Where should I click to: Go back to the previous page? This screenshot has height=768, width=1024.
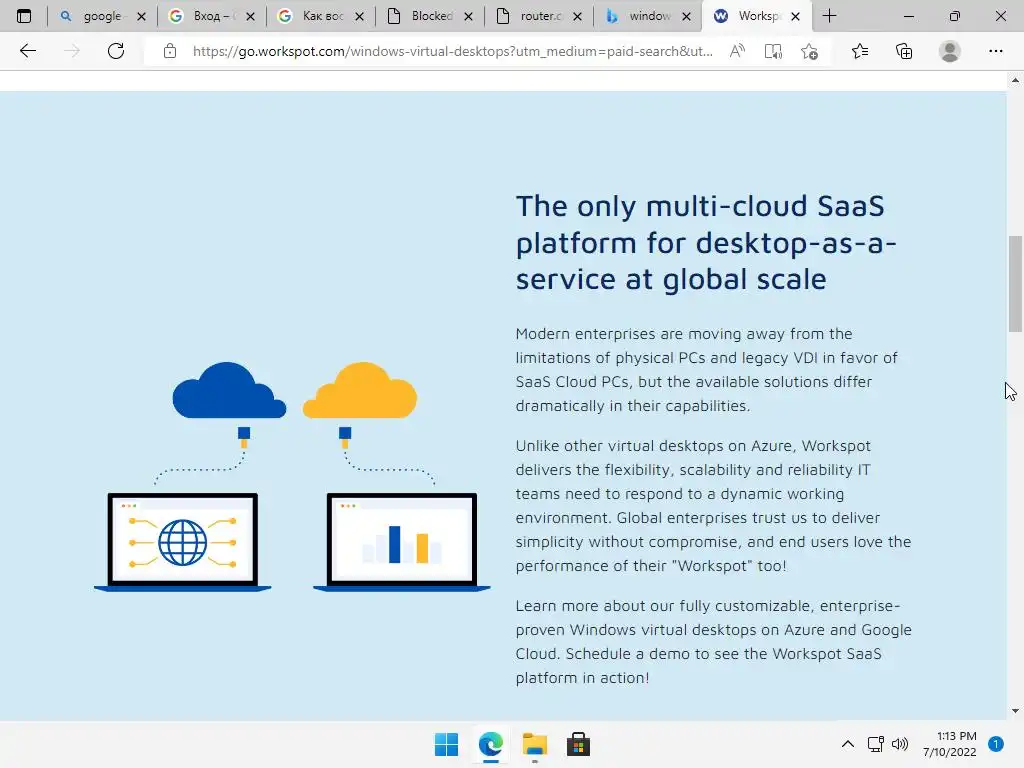(27, 51)
